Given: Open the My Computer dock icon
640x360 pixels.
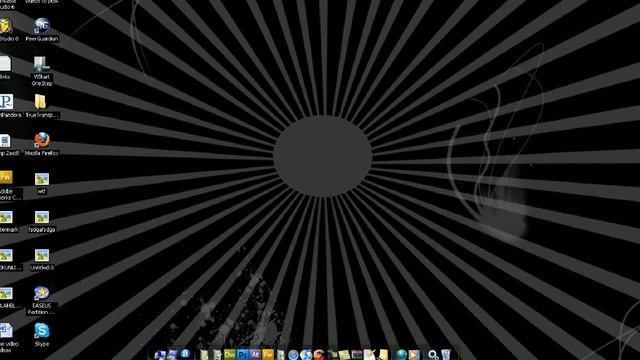Looking at the screenshot, I should pos(160,355).
